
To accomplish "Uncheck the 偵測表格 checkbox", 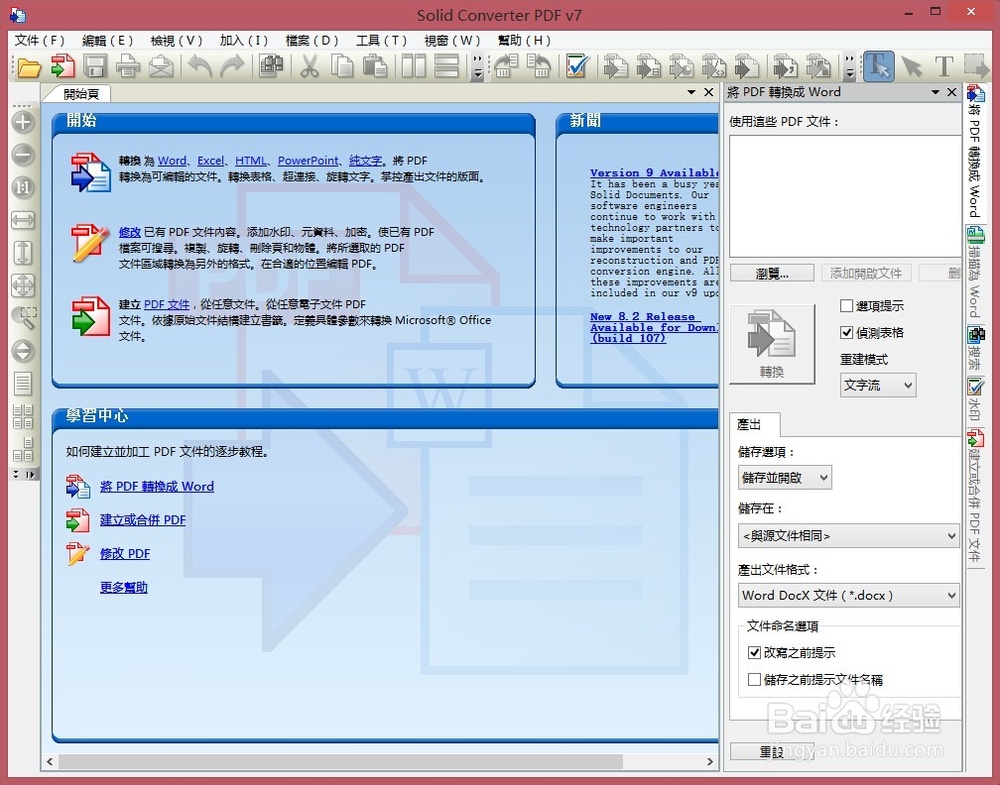I will 846,332.
